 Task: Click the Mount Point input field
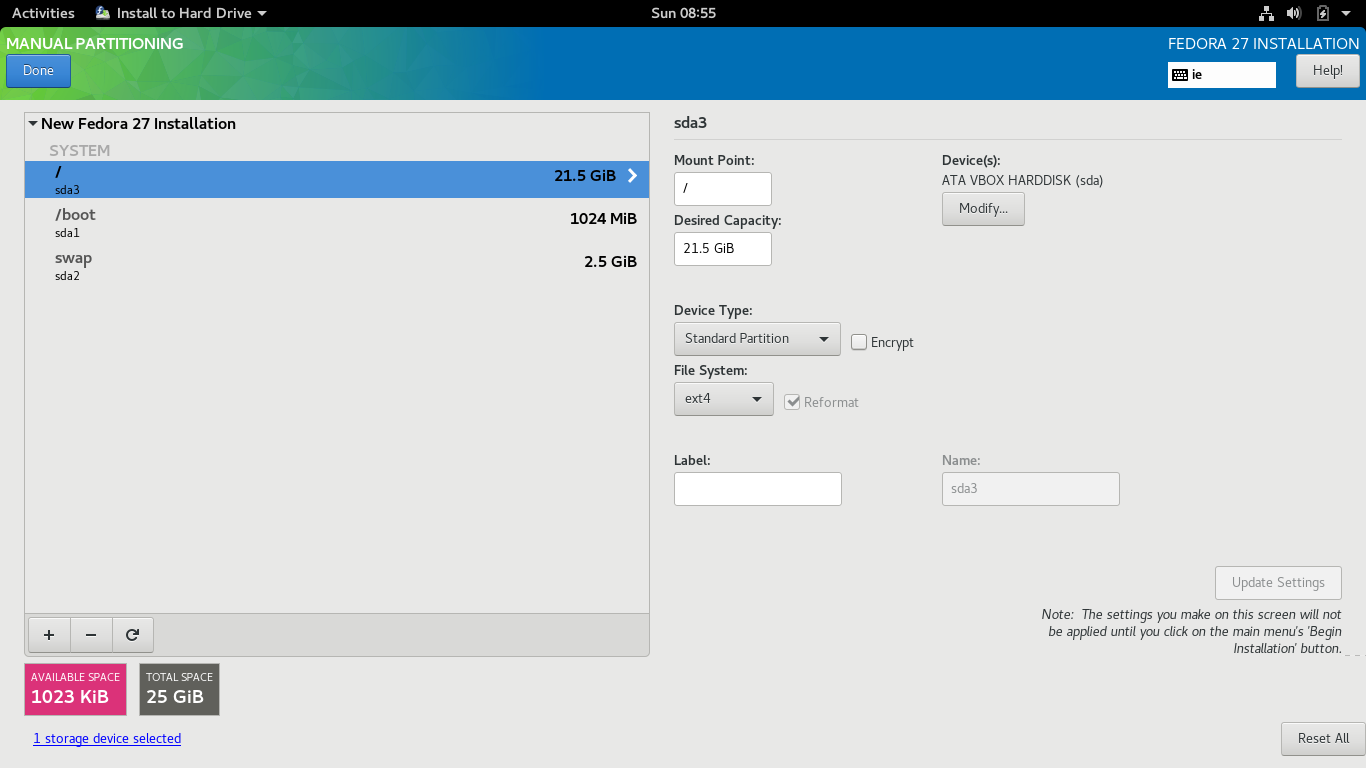[x=723, y=189]
